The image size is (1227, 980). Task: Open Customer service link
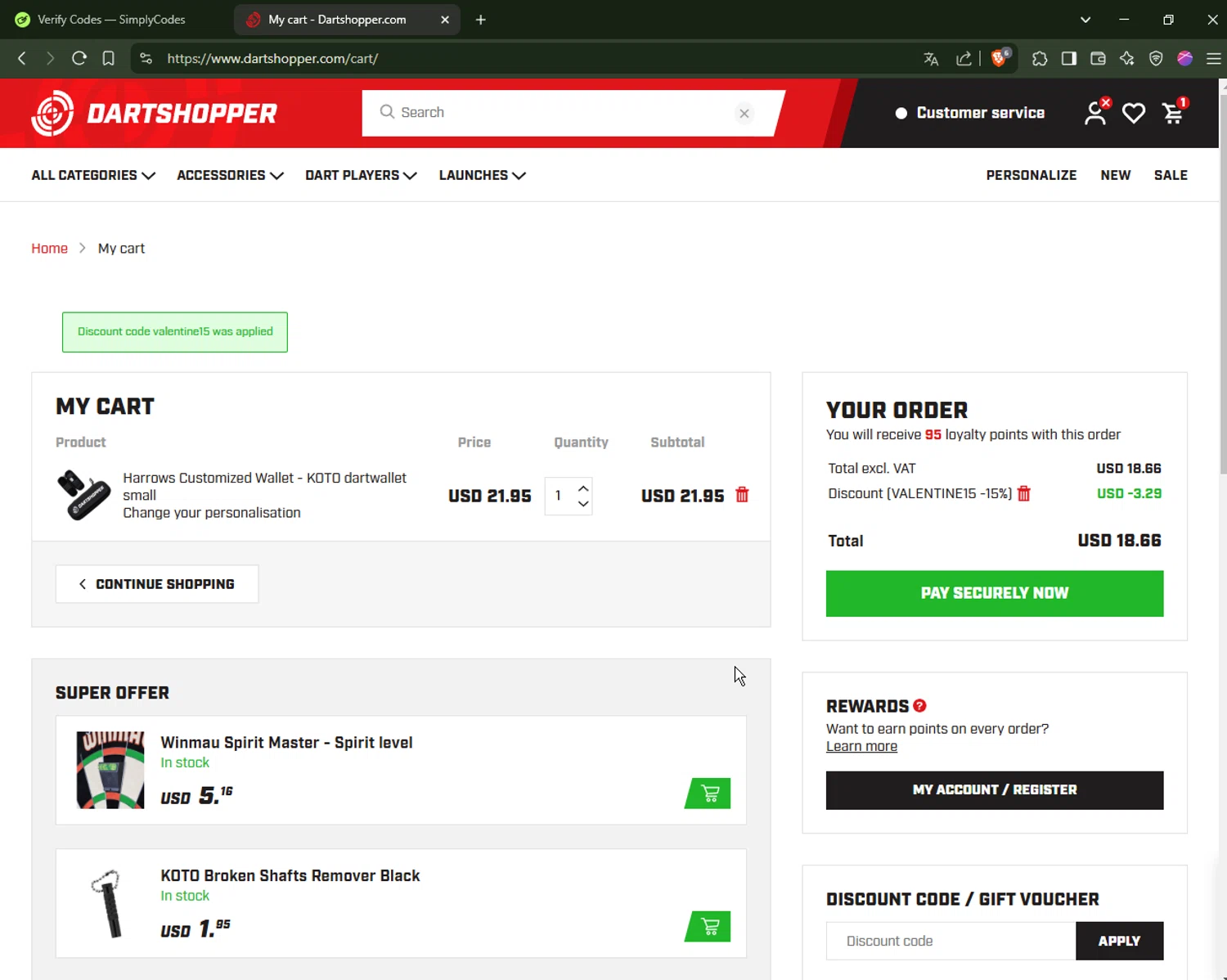coord(970,113)
